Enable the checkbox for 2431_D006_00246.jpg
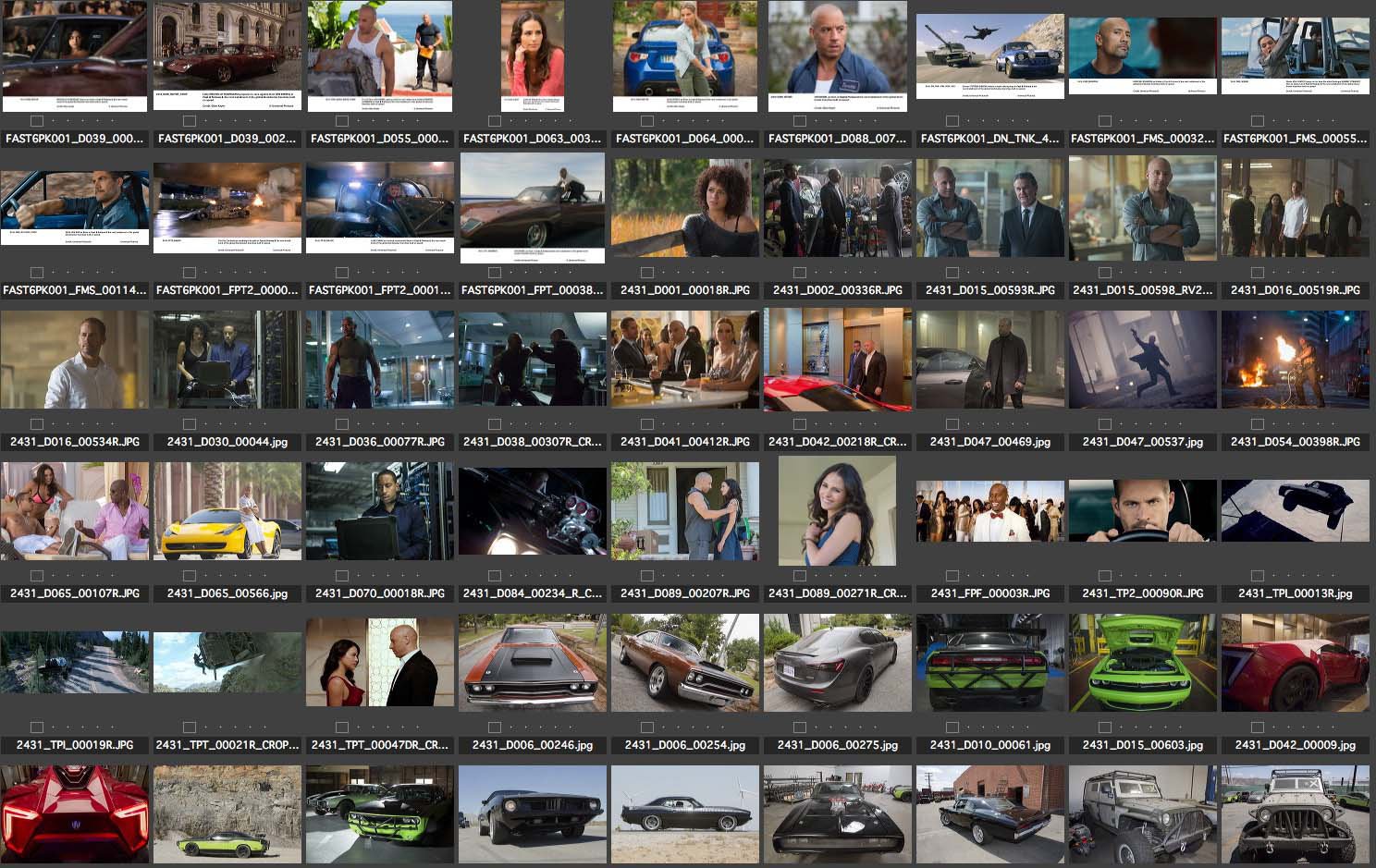Screen dimensions: 1376x868 (495, 727)
